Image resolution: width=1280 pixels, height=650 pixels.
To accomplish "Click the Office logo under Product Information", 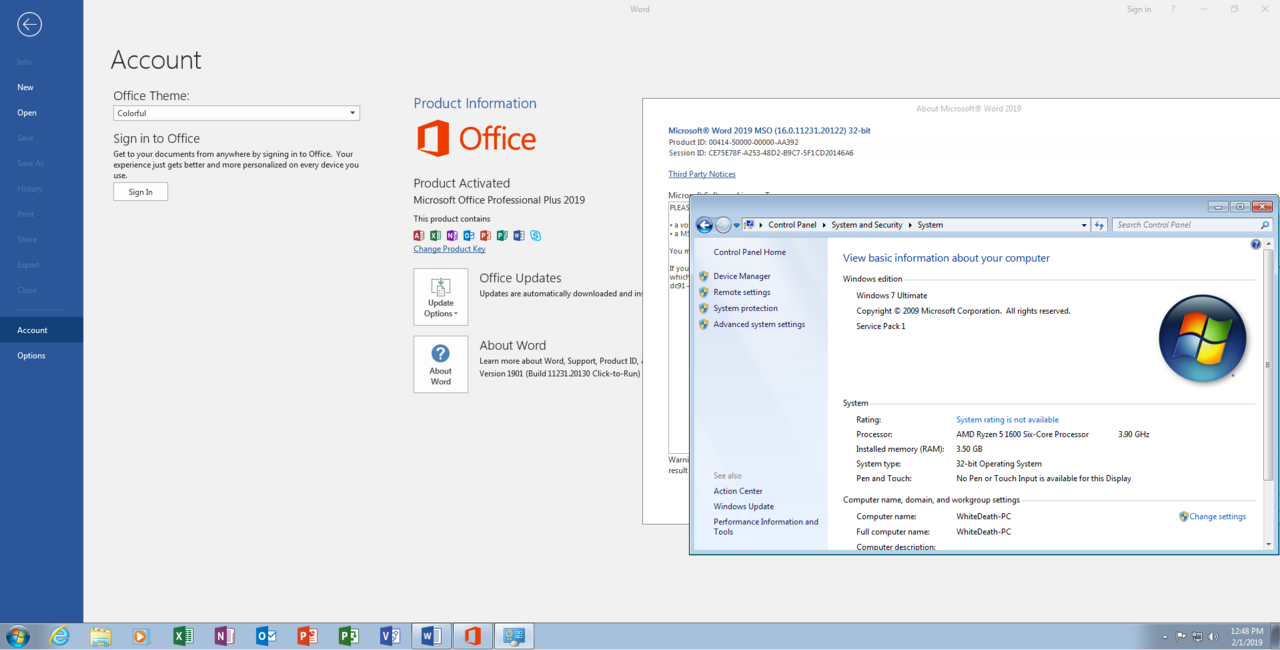I will click(476, 138).
